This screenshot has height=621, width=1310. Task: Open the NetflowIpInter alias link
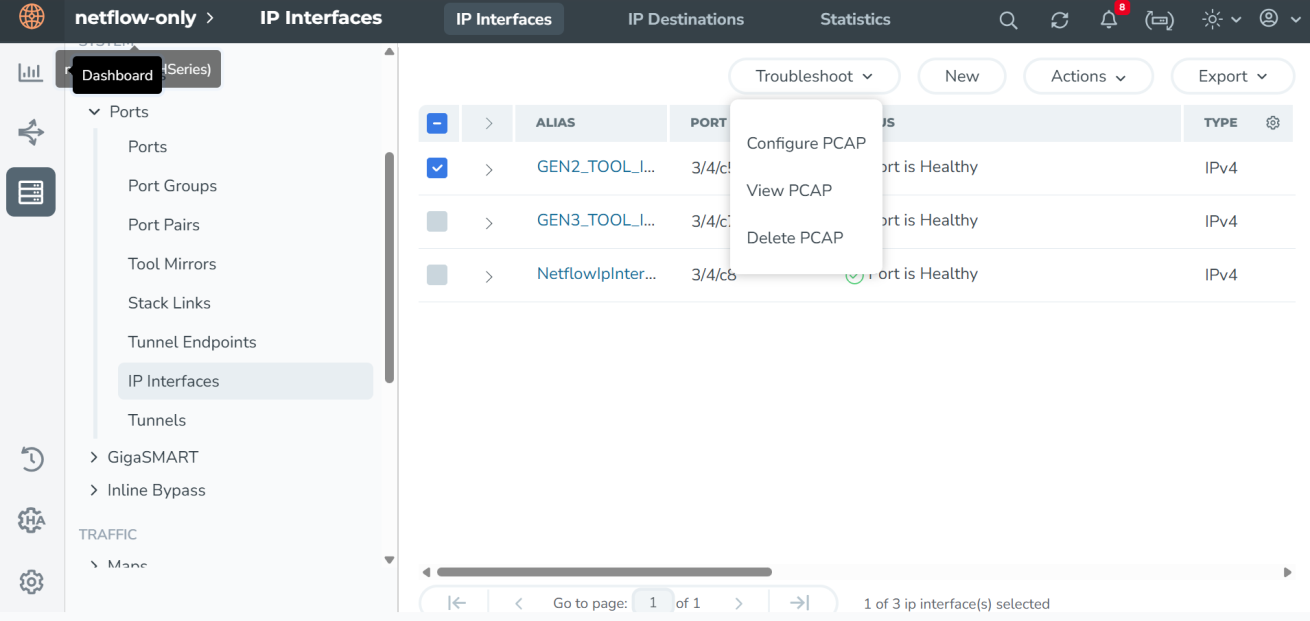[x=596, y=274]
